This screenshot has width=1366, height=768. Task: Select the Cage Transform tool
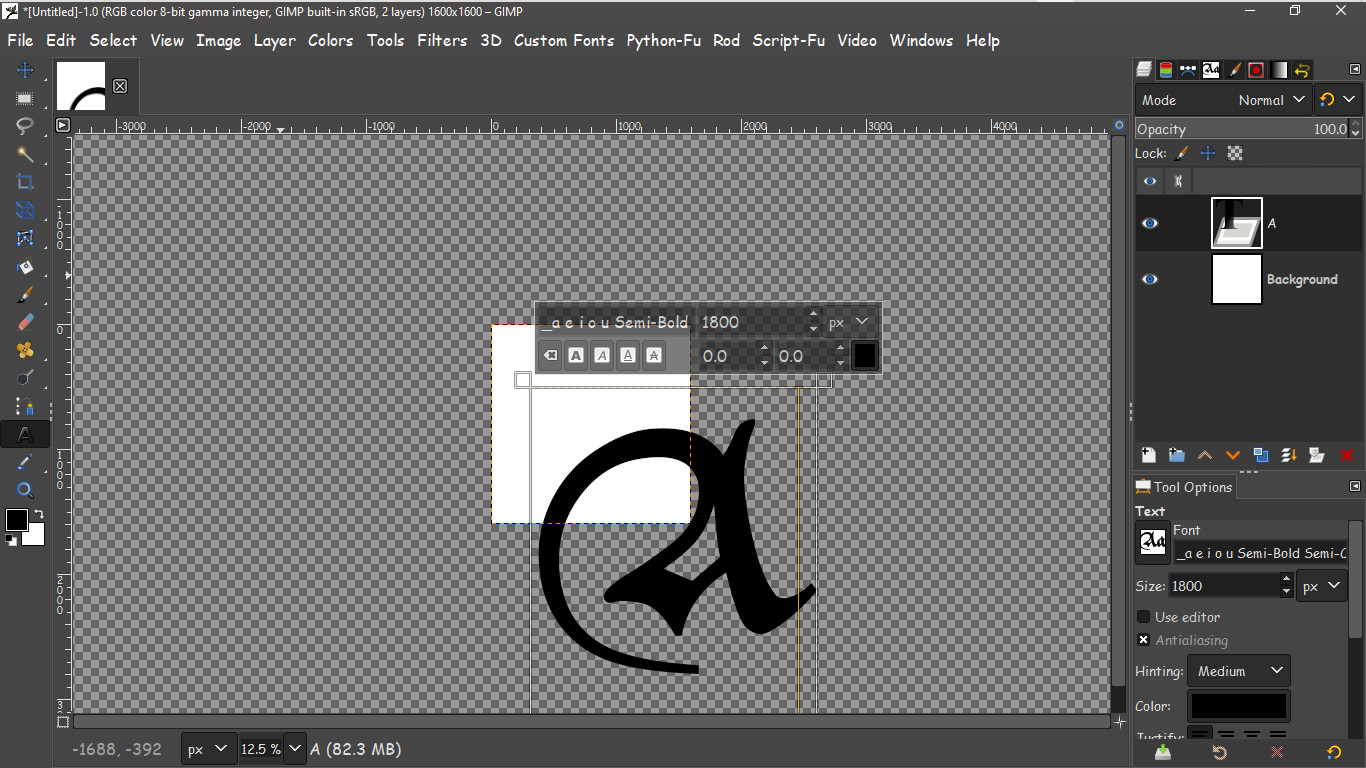25,238
